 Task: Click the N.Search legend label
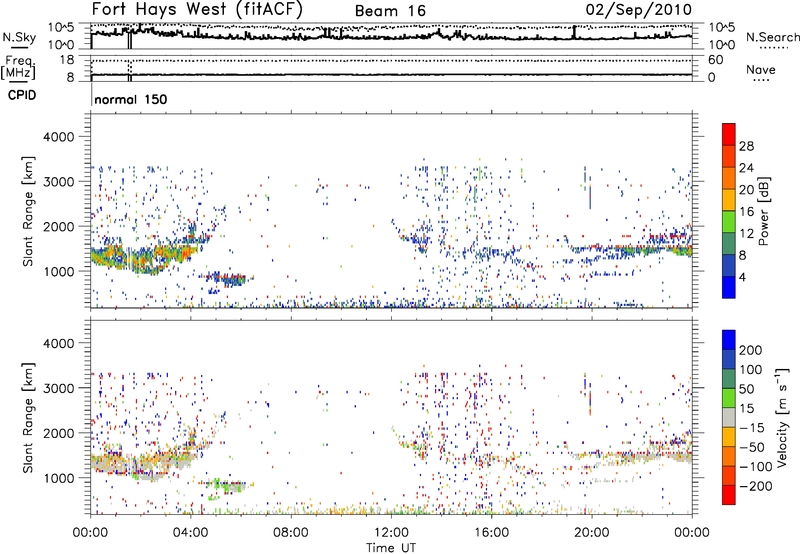click(x=772, y=37)
